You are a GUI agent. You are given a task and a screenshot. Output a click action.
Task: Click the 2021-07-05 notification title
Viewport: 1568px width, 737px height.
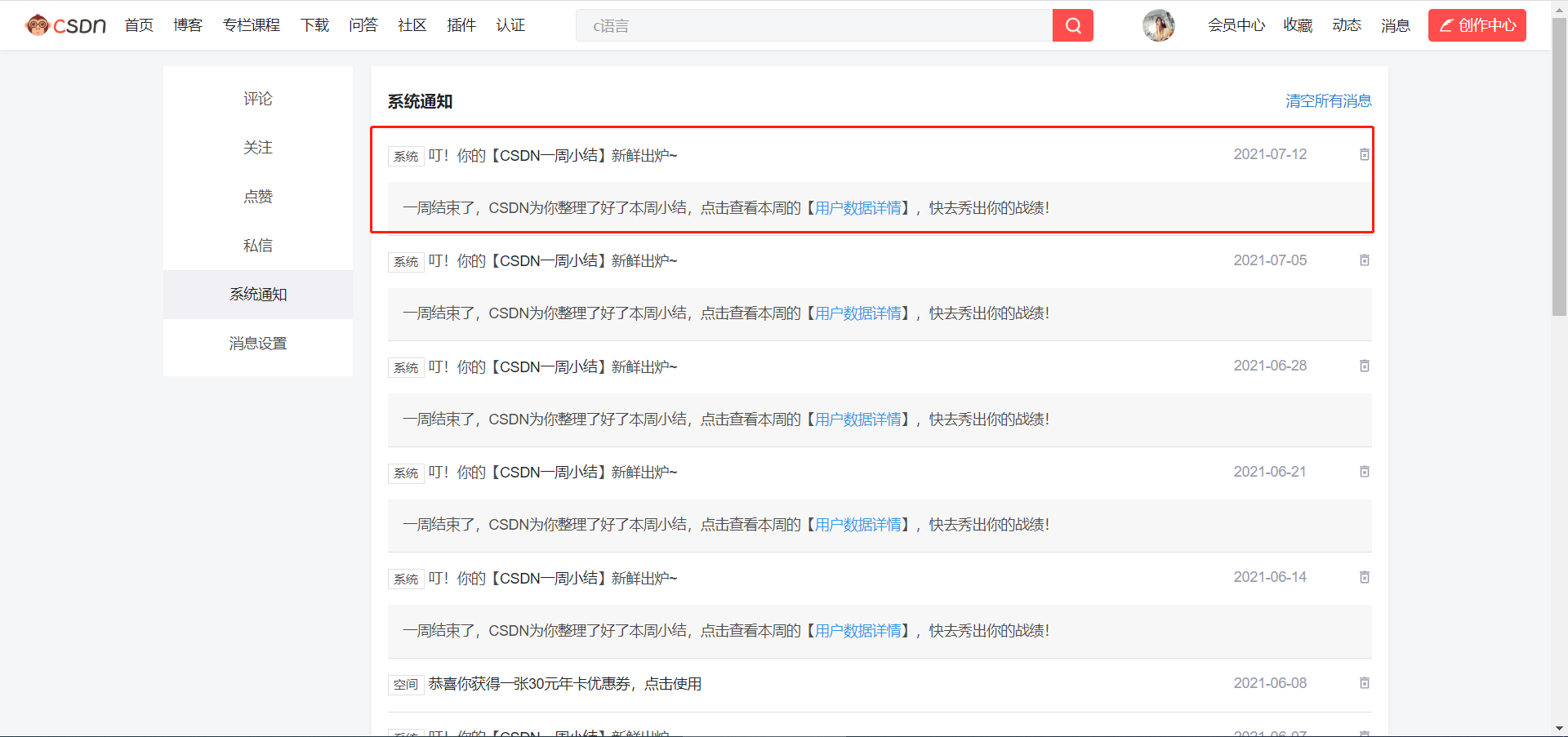[x=553, y=261]
